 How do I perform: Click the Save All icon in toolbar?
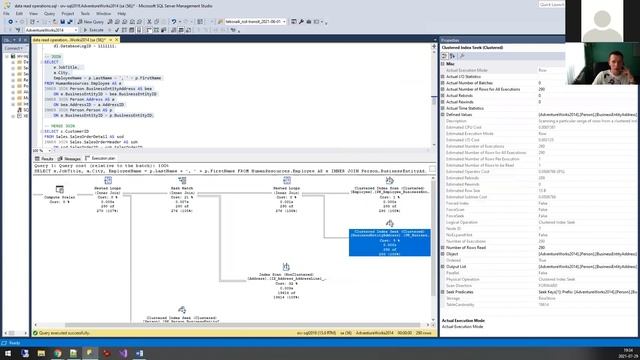coord(70,22)
